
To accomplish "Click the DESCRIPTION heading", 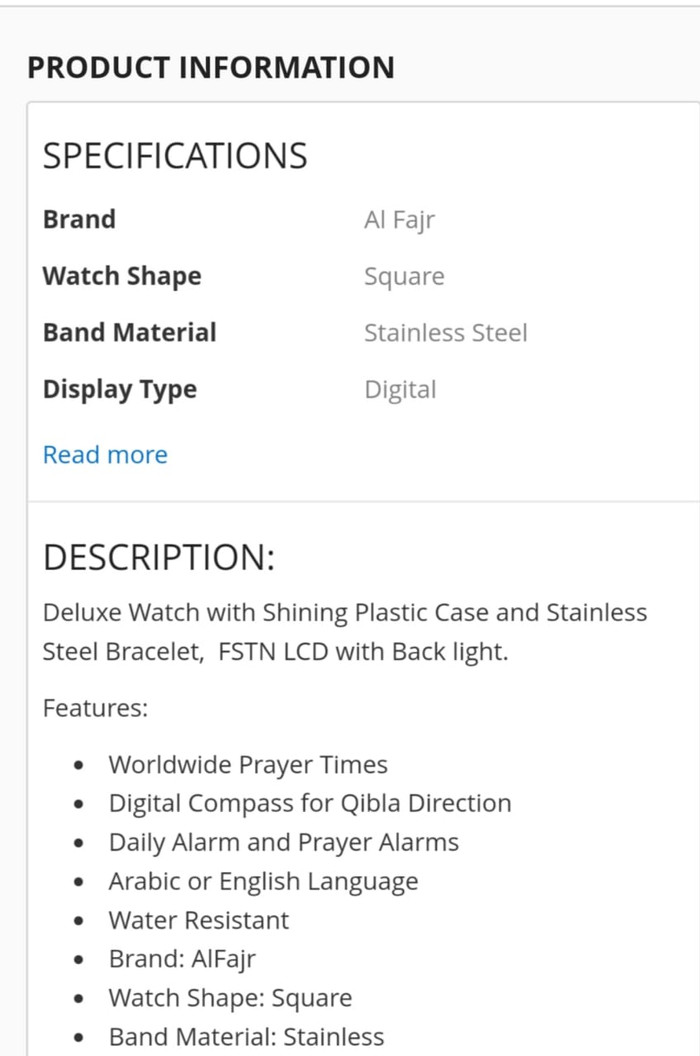I will click(x=159, y=558).
